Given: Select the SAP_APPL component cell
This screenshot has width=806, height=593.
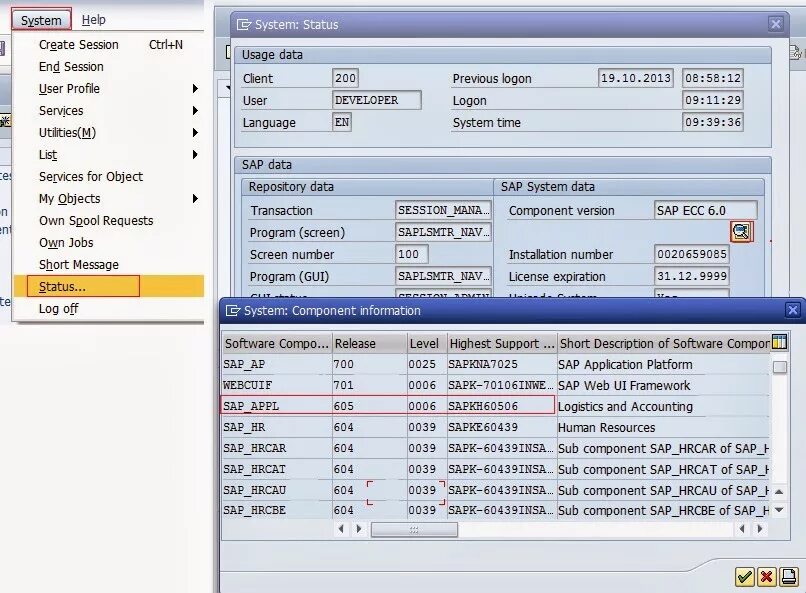Looking at the screenshot, I should coord(277,406).
